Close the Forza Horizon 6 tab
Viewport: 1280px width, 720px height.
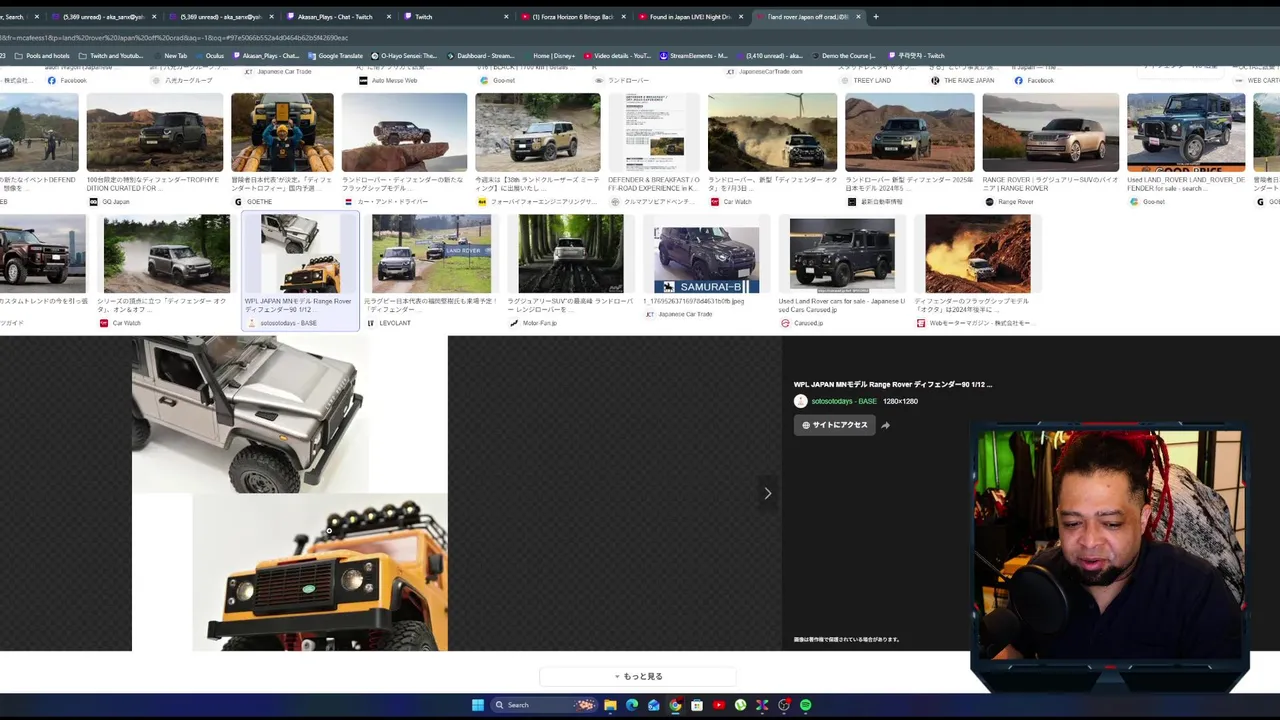click(624, 17)
